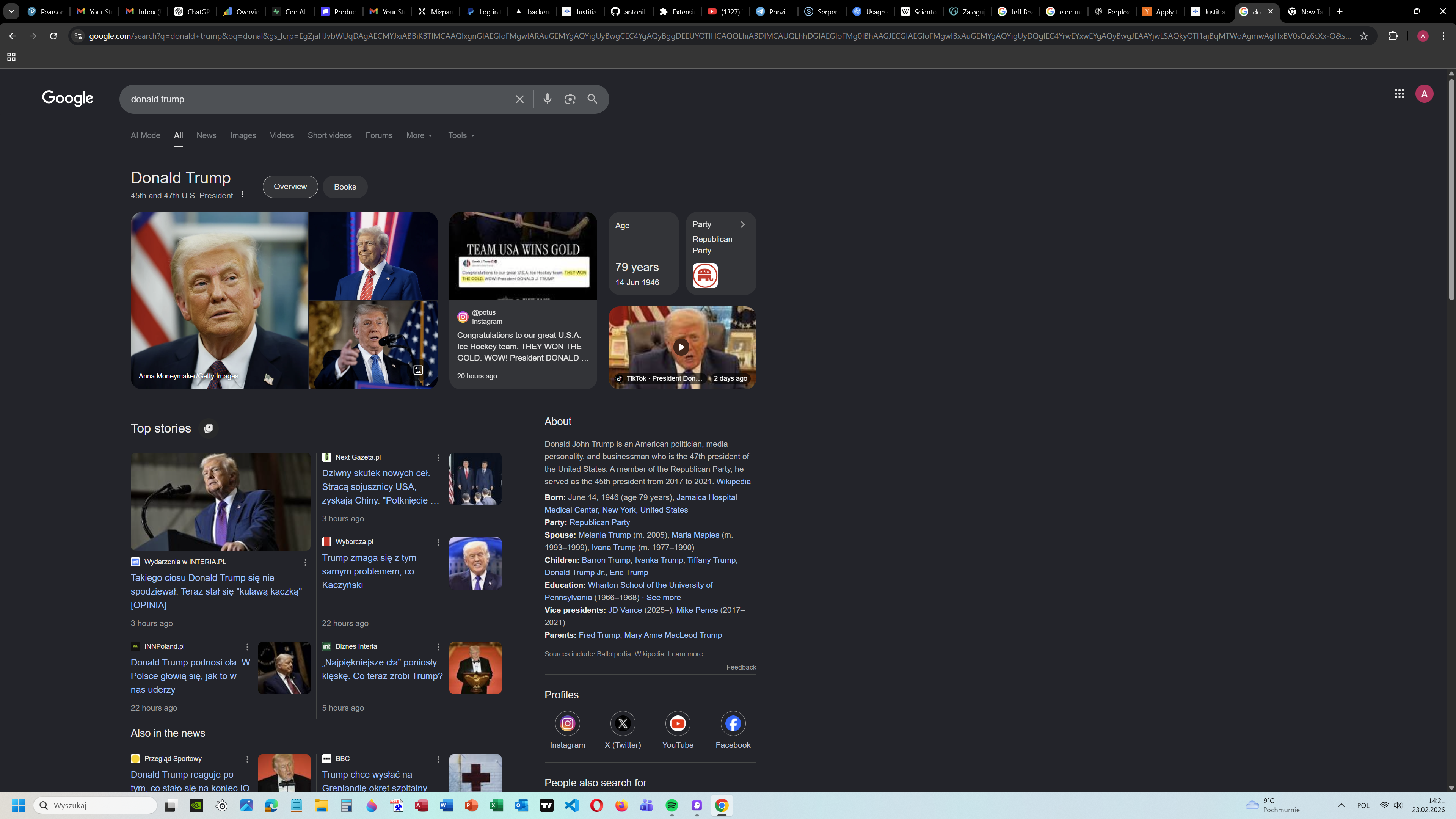Play the TikTok President video

[x=681, y=347]
